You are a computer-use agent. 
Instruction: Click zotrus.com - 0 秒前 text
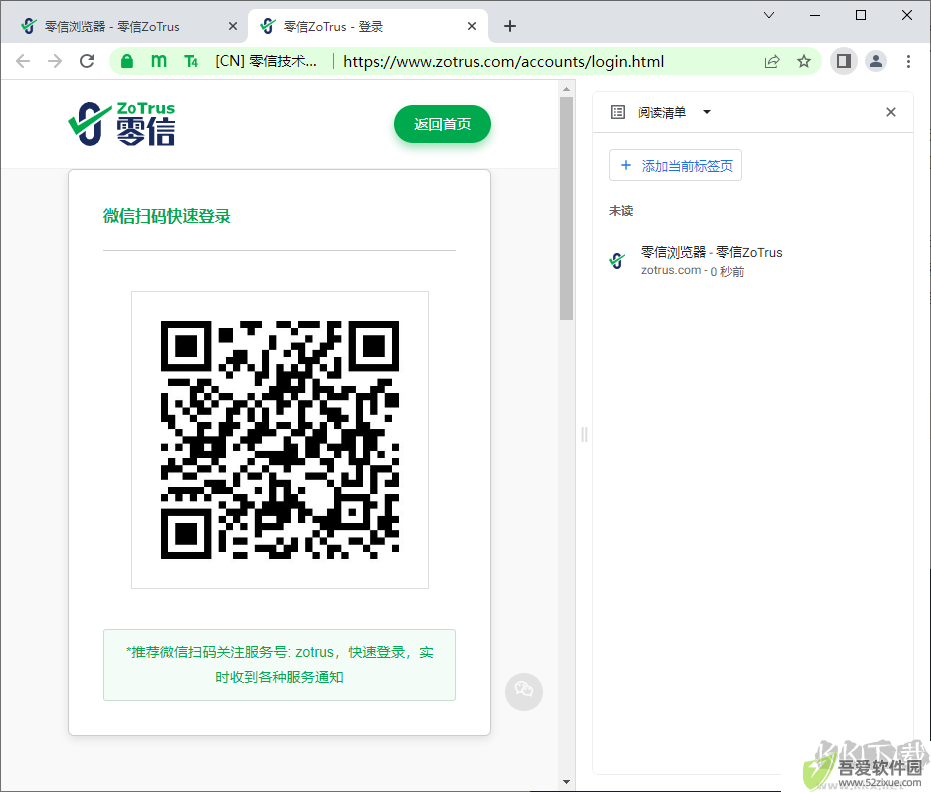point(692,271)
